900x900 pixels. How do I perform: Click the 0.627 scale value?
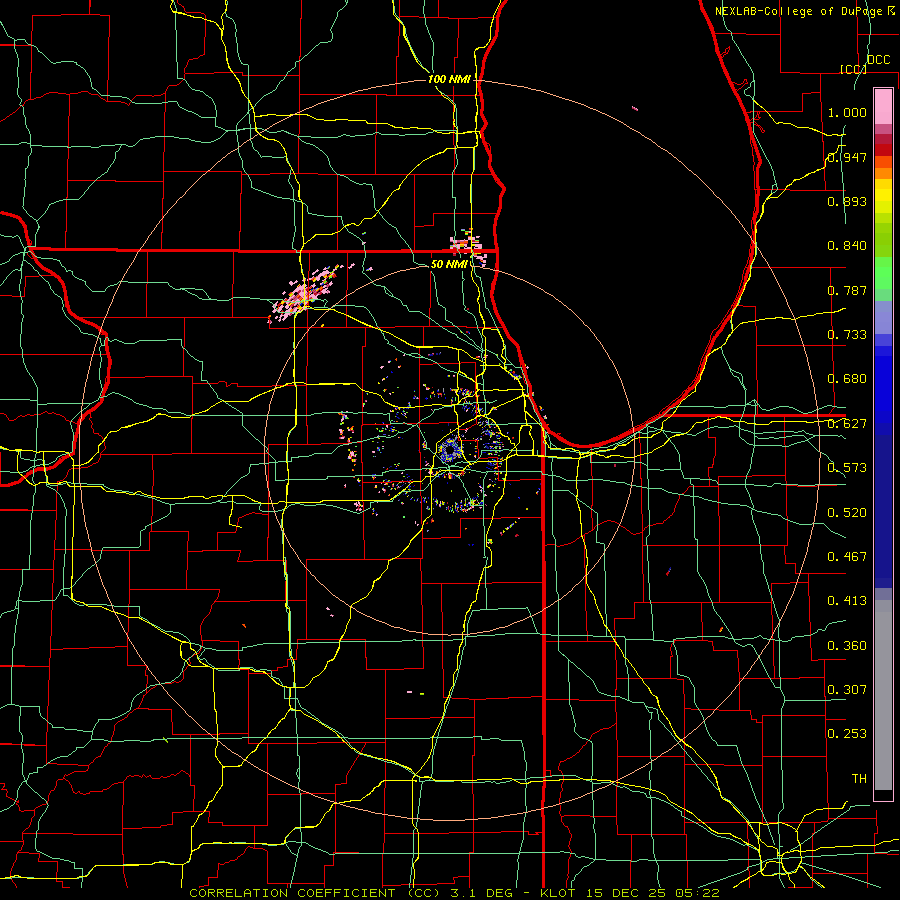[847, 424]
